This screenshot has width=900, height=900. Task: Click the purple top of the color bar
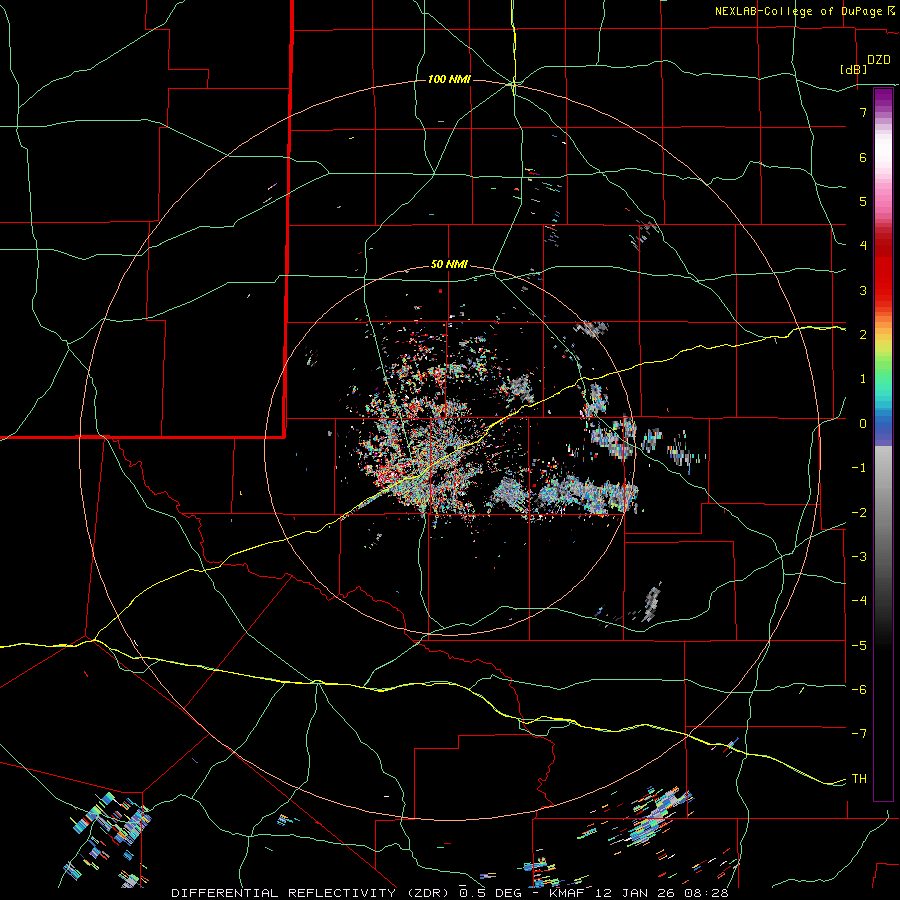pos(883,98)
